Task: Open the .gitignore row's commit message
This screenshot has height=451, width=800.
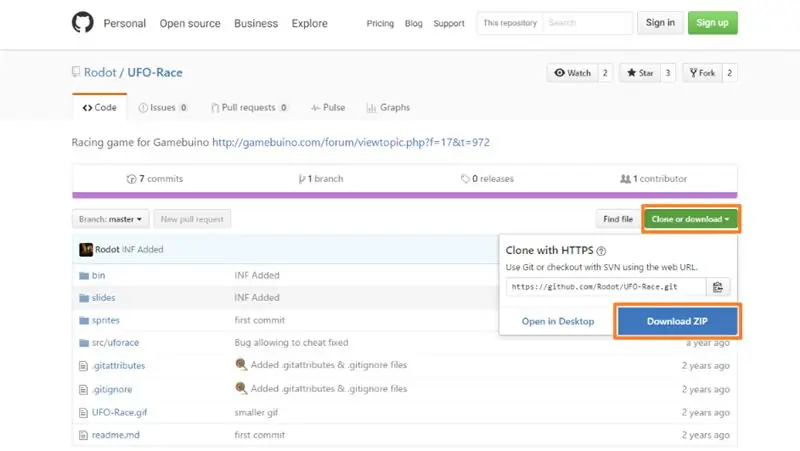Action: [x=329, y=389]
